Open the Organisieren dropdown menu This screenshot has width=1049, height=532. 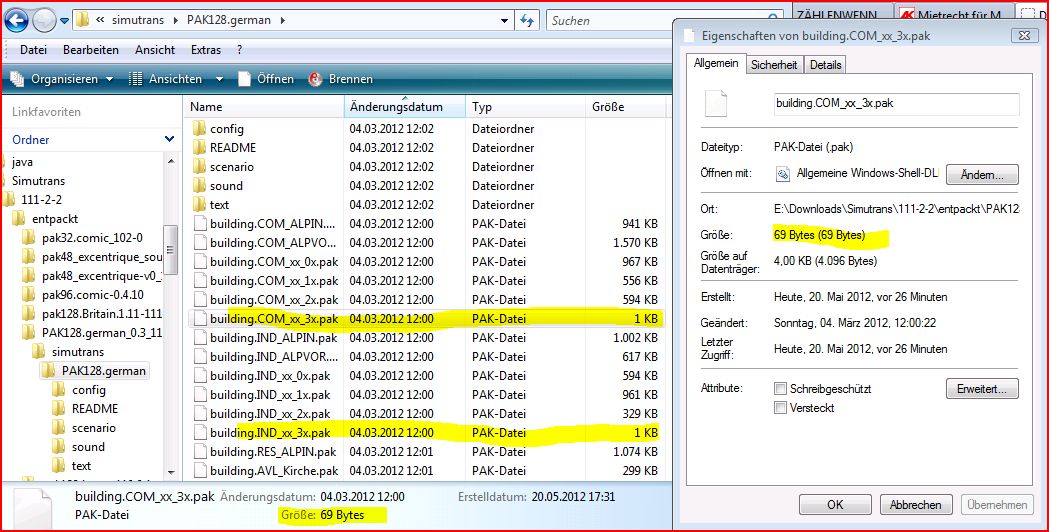[63, 79]
